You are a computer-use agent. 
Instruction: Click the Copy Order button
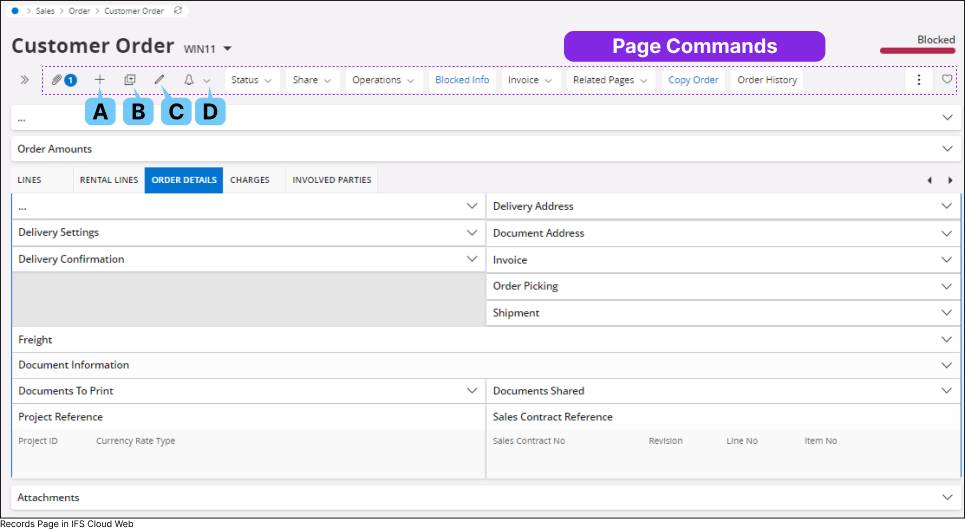(693, 80)
